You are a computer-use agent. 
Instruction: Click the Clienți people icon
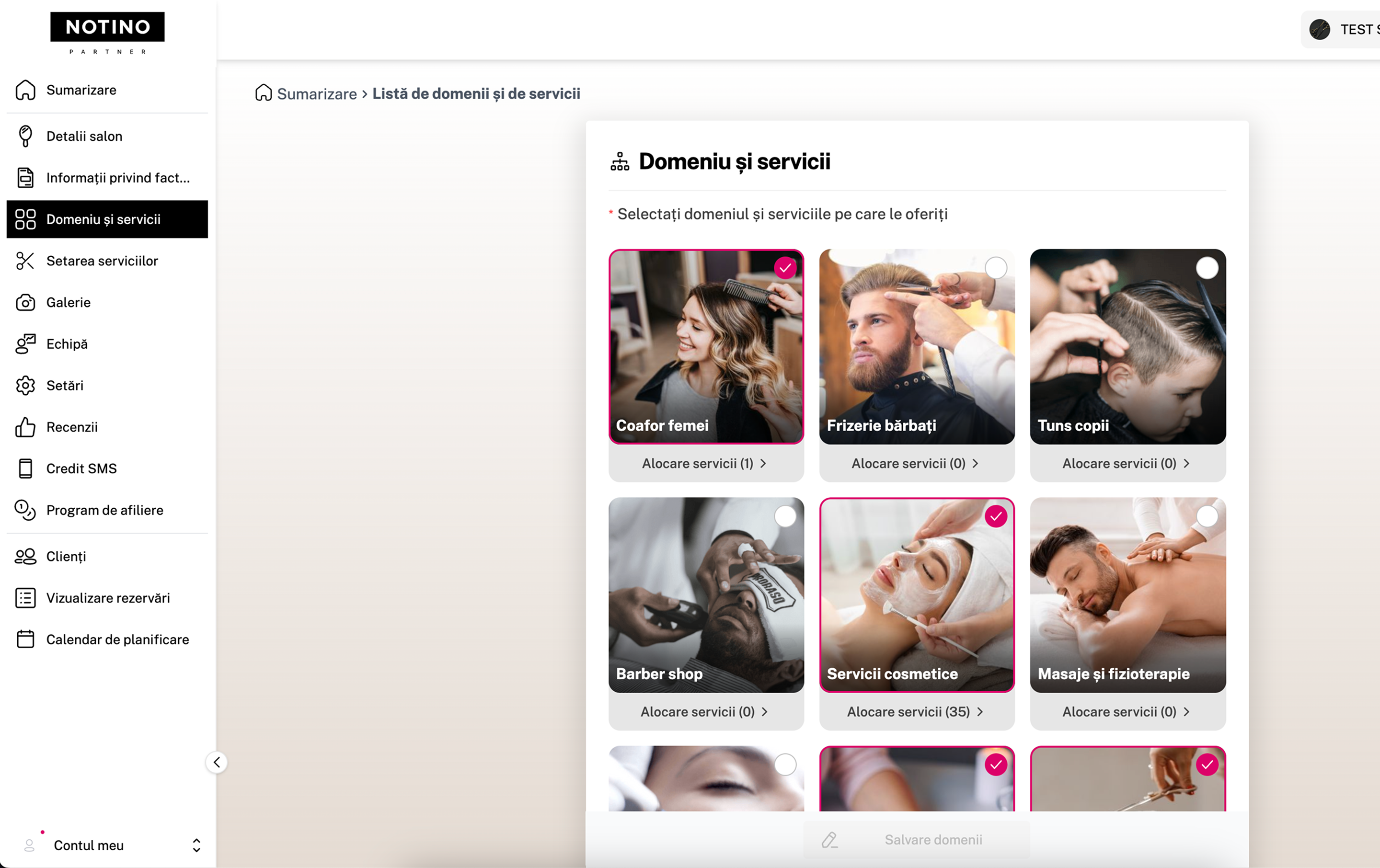click(x=25, y=556)
